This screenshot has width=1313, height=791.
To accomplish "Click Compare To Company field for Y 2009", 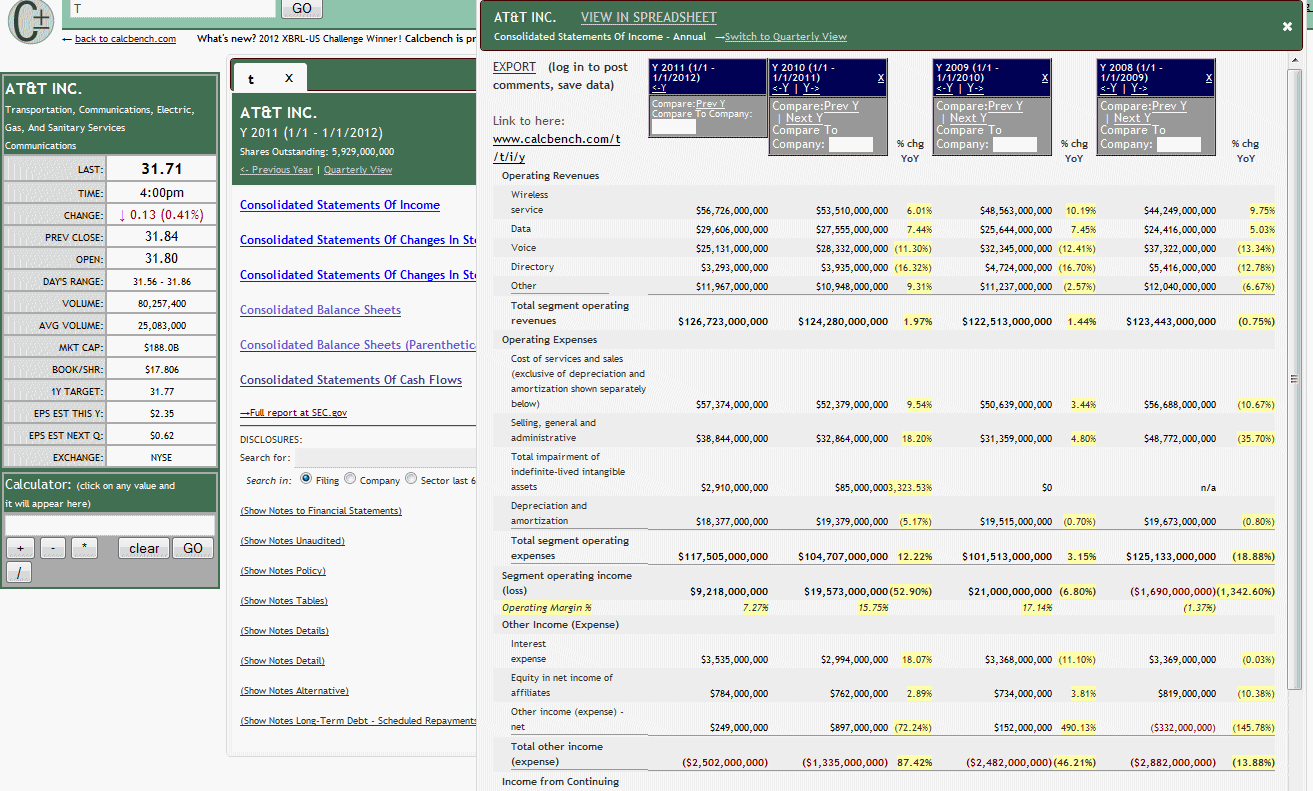I will [x=1015, y=144].
